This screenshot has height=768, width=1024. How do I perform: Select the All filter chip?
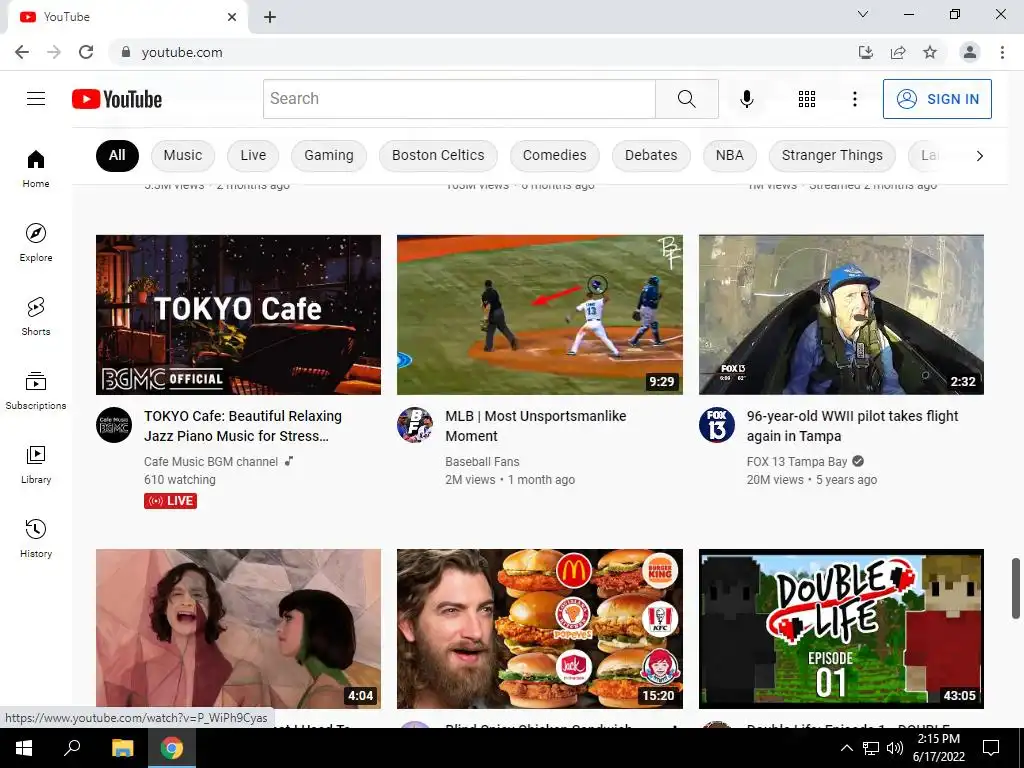pos(117,155)
